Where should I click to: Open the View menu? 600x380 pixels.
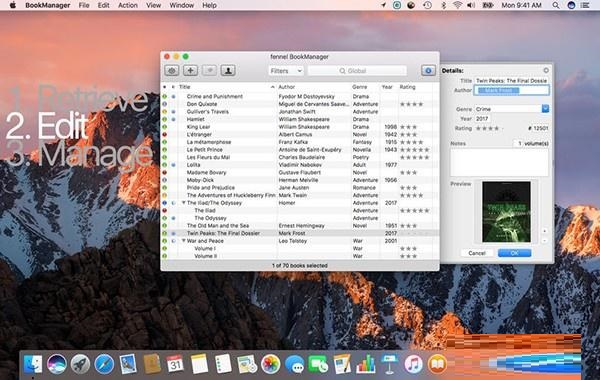coord(153,5)
